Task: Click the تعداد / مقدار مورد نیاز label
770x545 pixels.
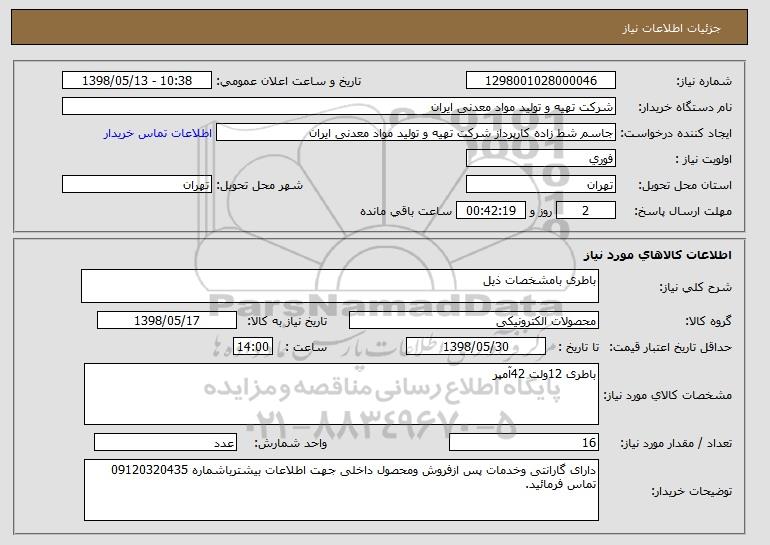Action: 676,443
